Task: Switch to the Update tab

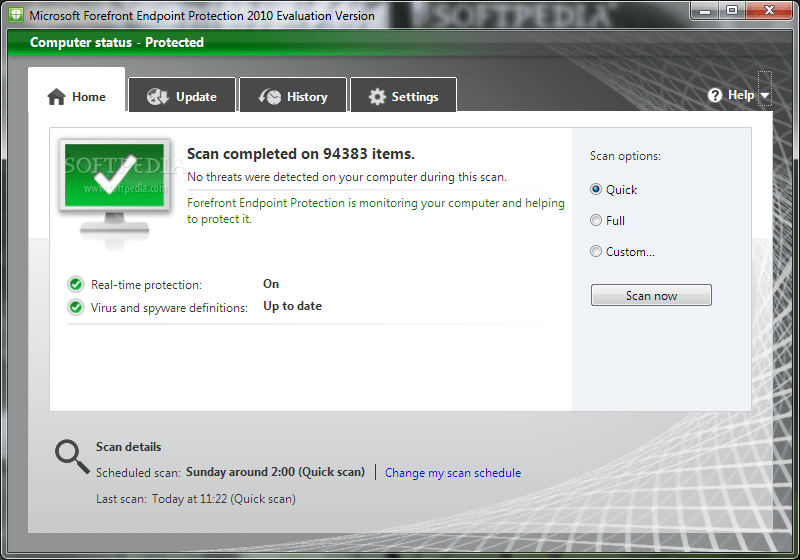Action: coord(182,95)
